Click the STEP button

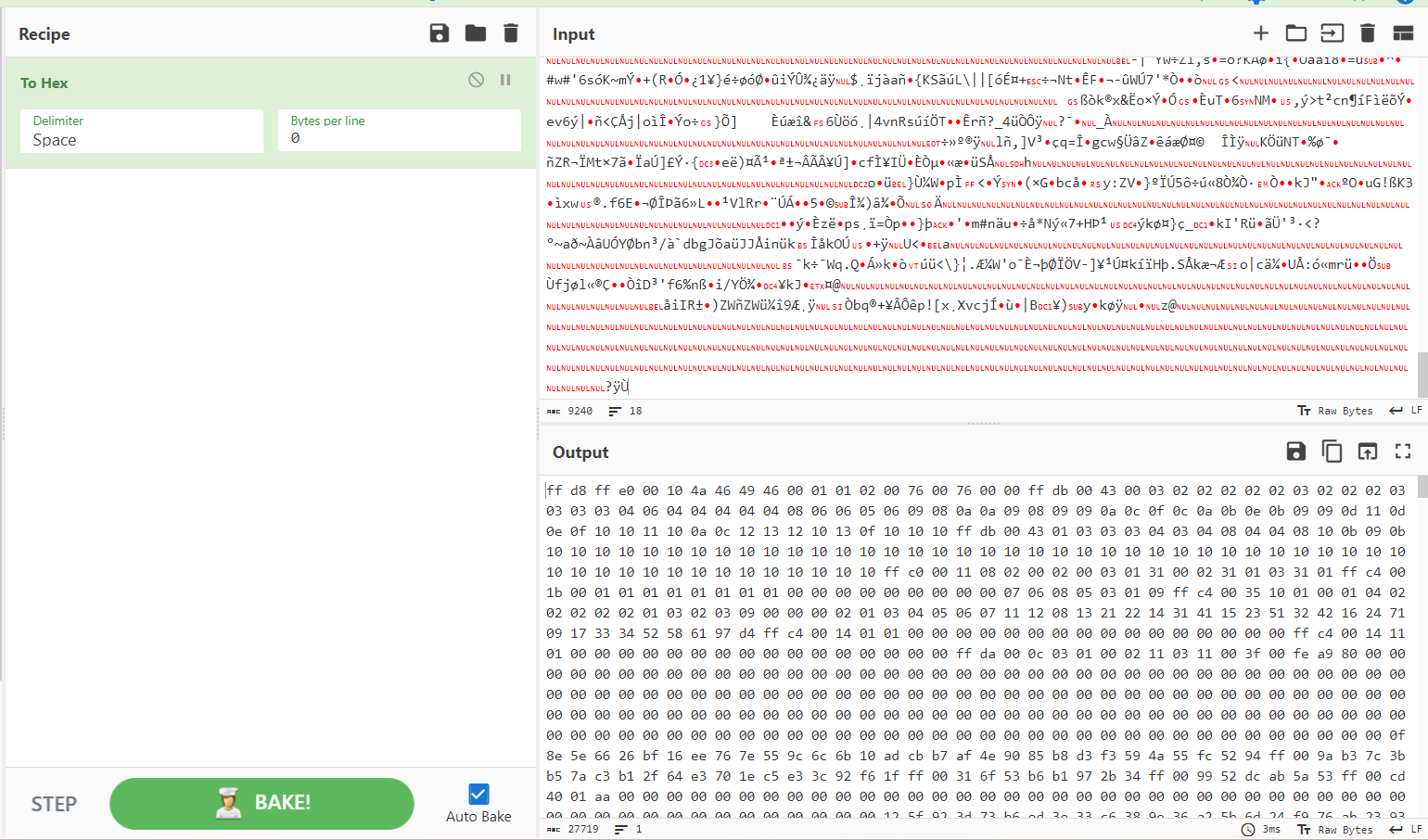click(x=54, y=804)
